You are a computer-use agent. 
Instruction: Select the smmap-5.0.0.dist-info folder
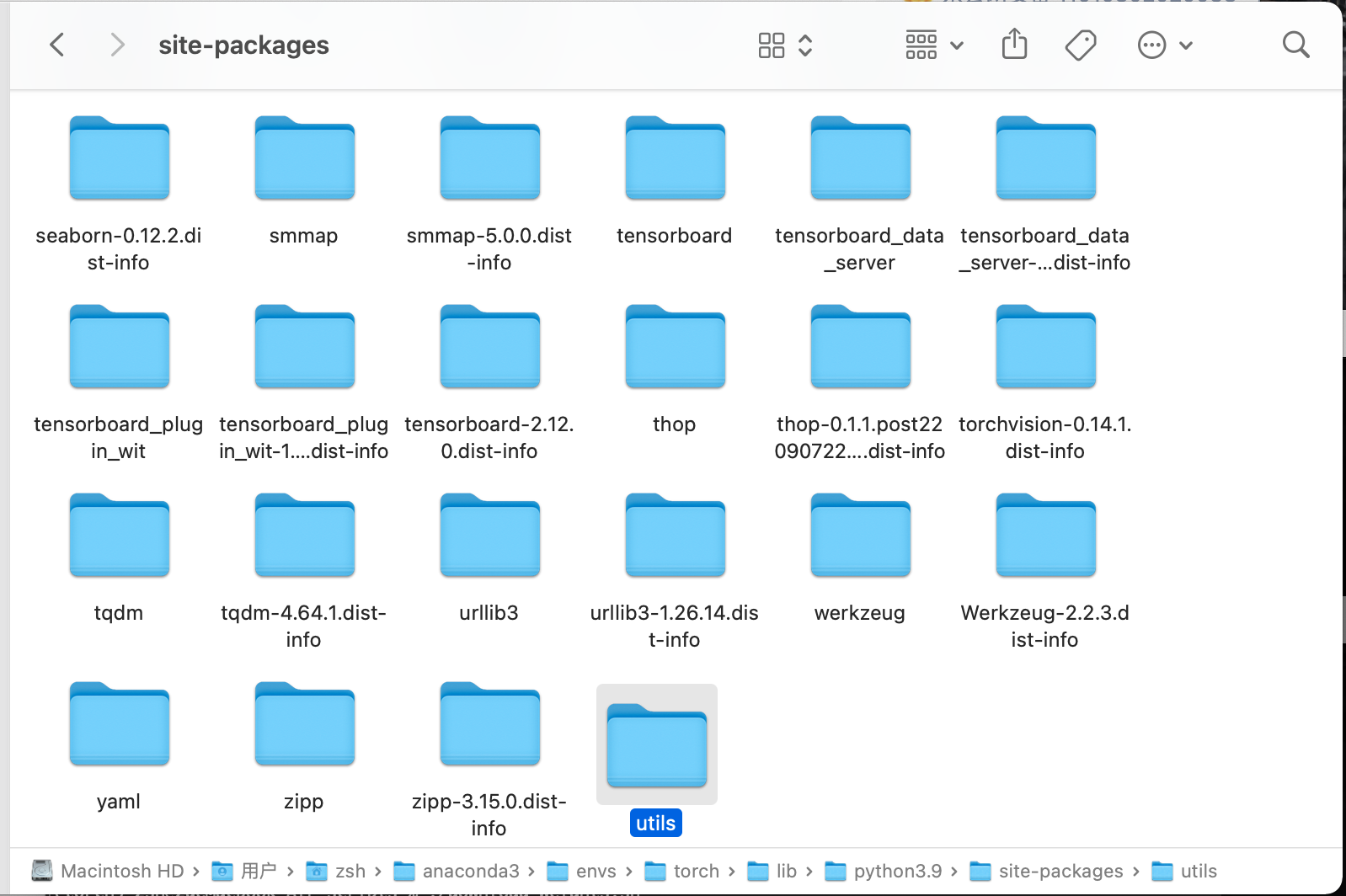pos(489,158)
